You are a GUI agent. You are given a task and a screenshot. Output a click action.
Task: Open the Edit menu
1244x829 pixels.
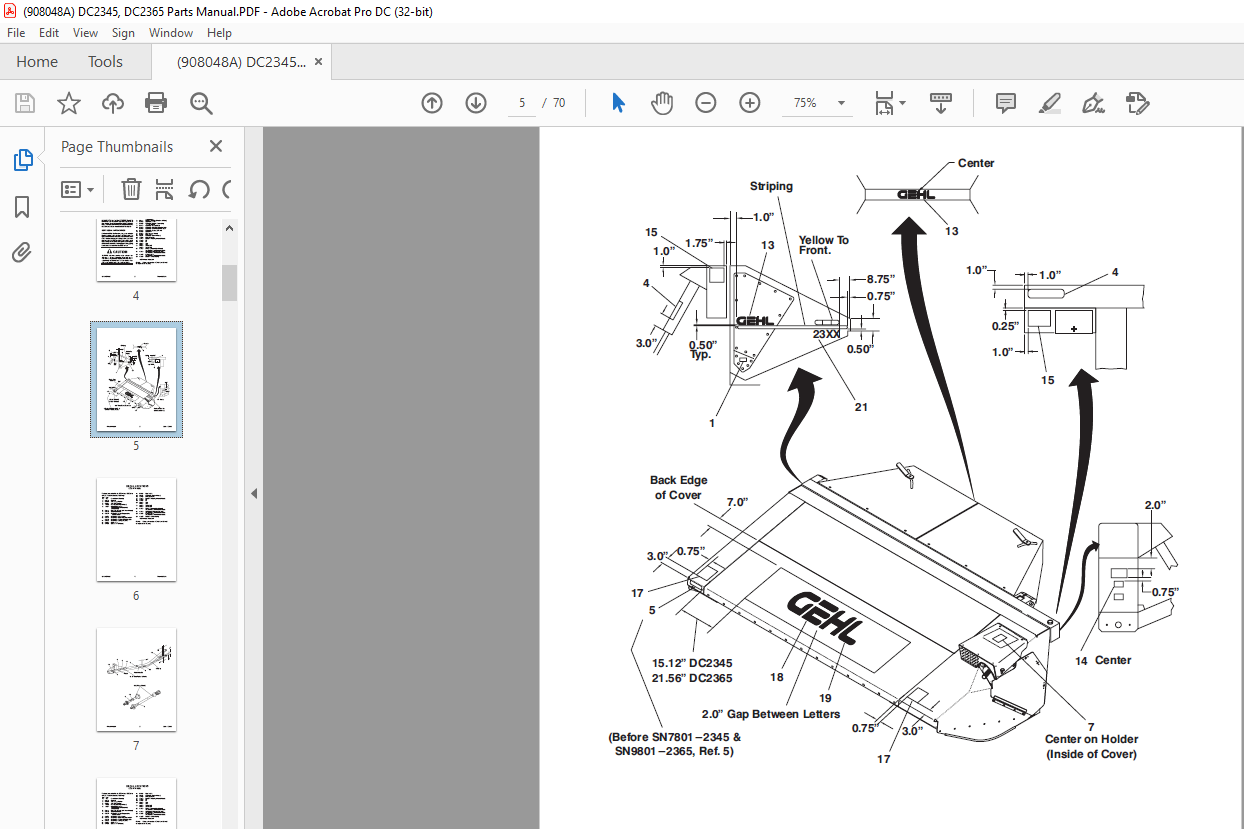click(49, 33)
